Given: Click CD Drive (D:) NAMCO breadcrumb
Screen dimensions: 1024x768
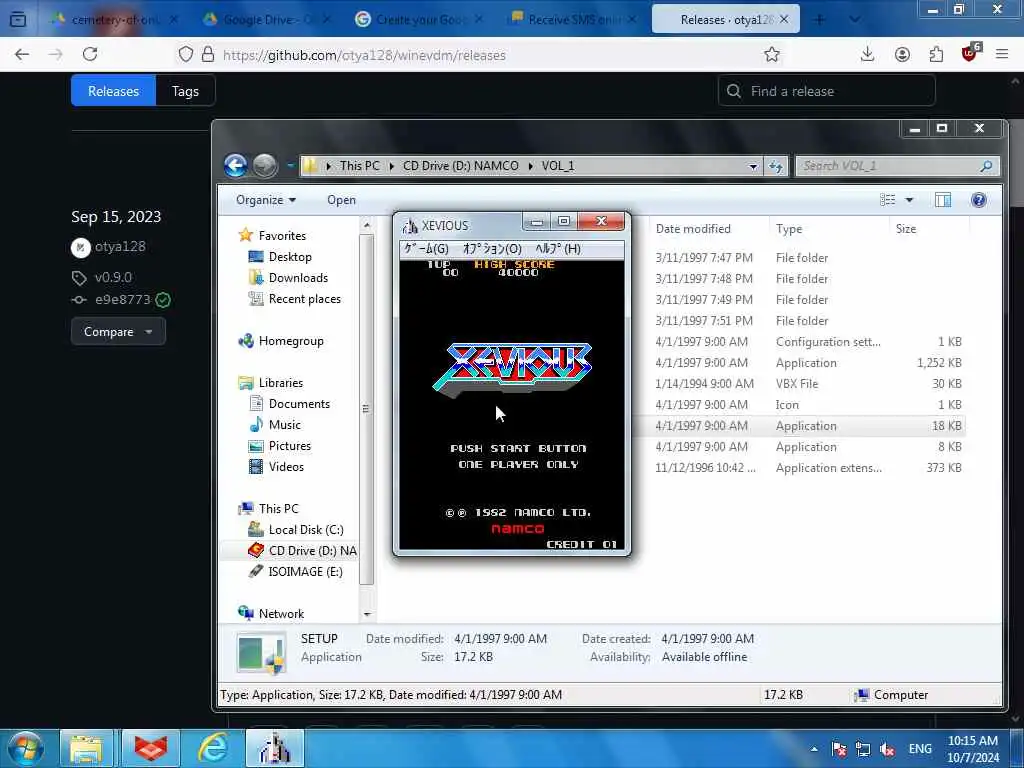Looking at the screenshot, I should (x=460, y=166).
